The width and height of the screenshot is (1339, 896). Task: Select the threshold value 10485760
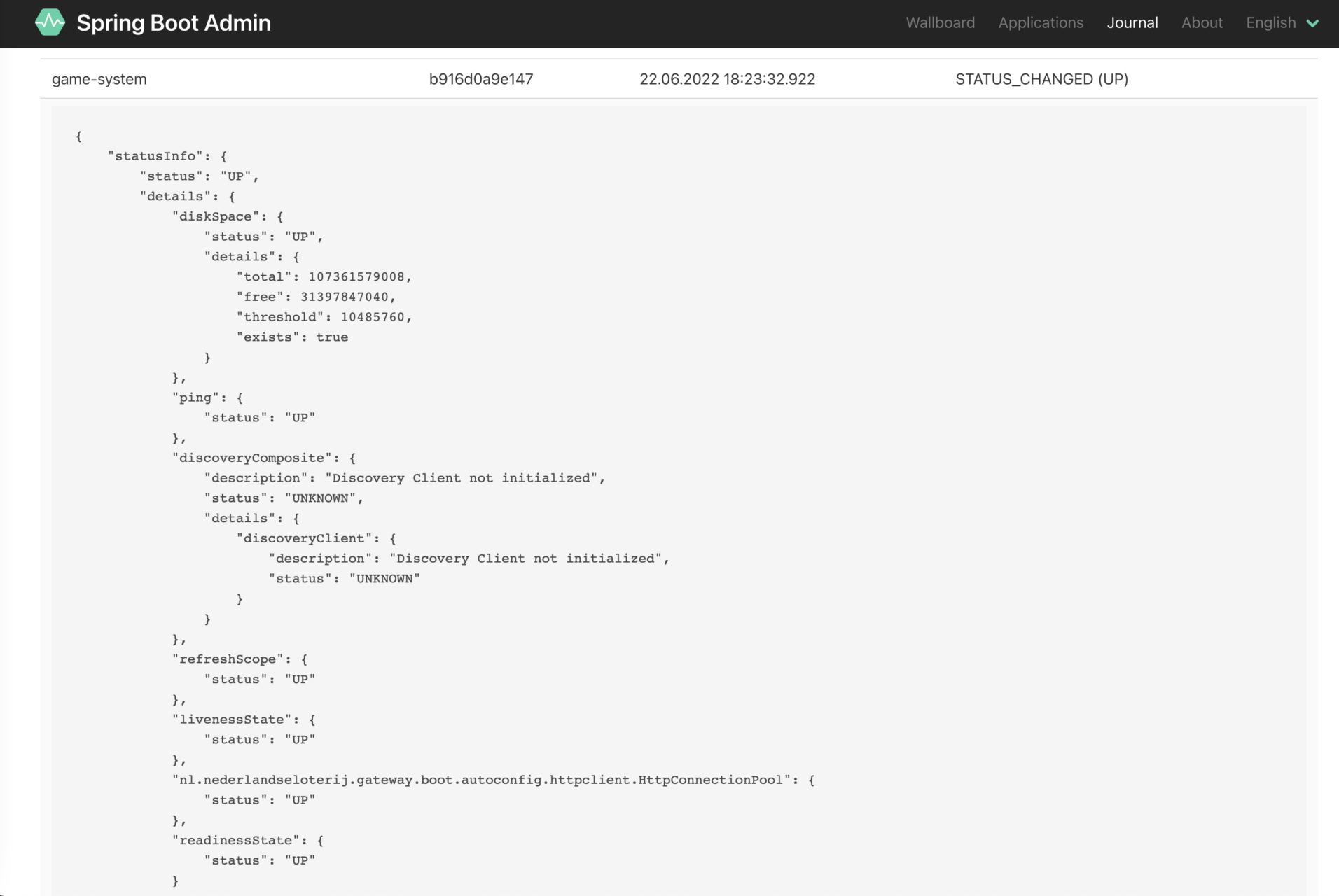(373, 316)
